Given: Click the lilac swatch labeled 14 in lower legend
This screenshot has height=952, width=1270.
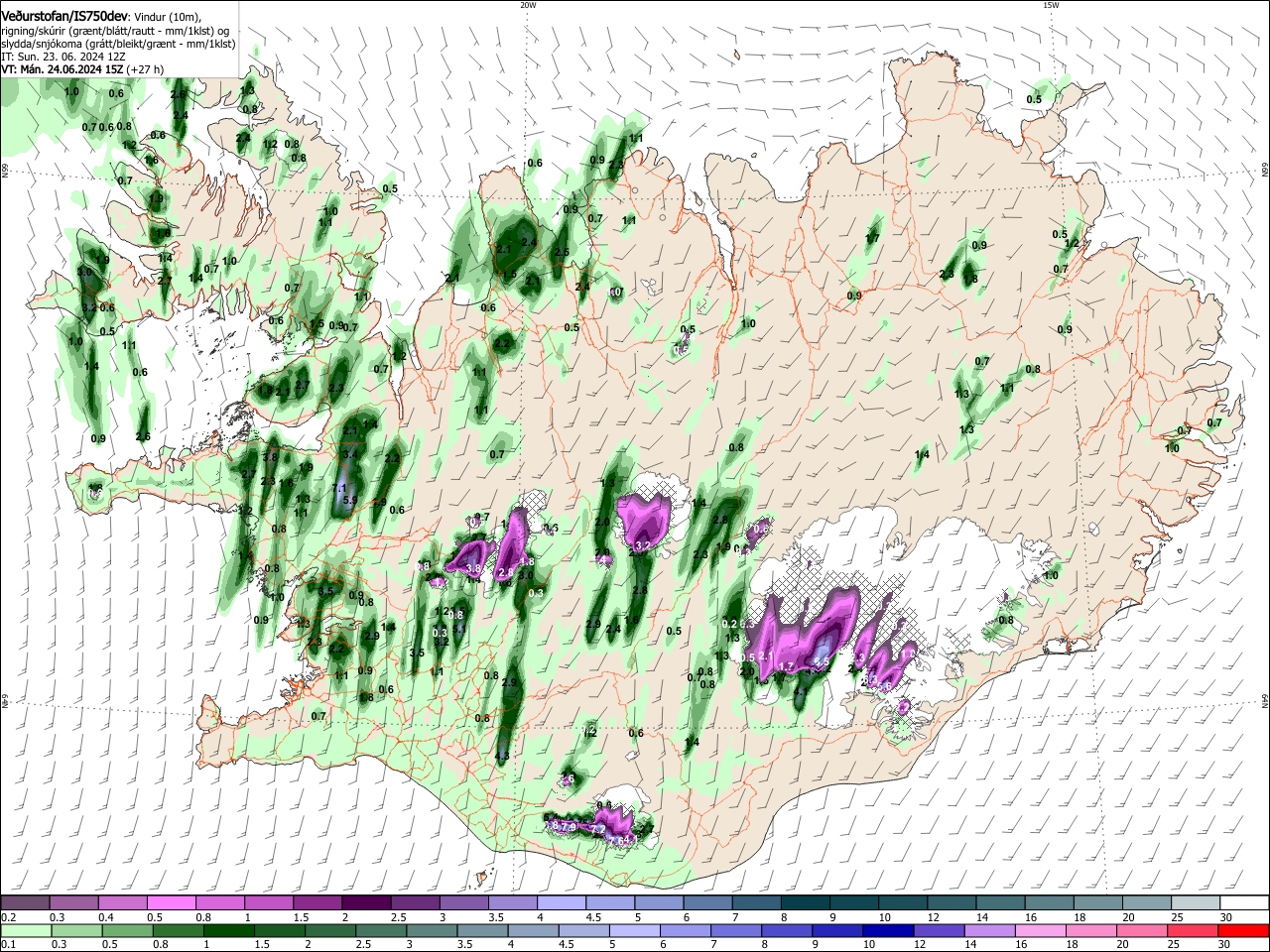Looking at the screenshot, I should click(x=991, y=930).
